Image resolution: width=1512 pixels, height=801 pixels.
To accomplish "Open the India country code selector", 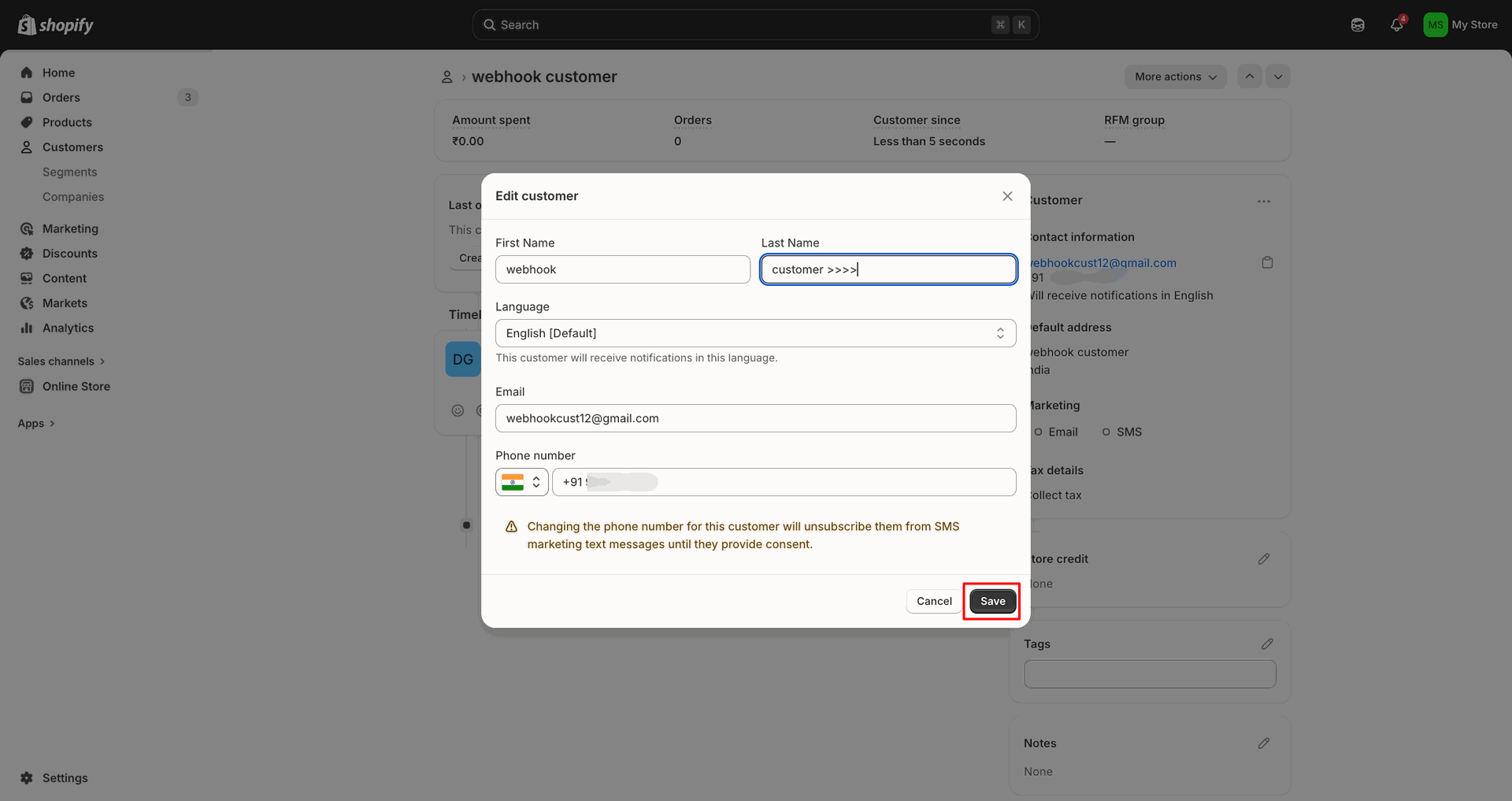I will (x=521, y=482).
